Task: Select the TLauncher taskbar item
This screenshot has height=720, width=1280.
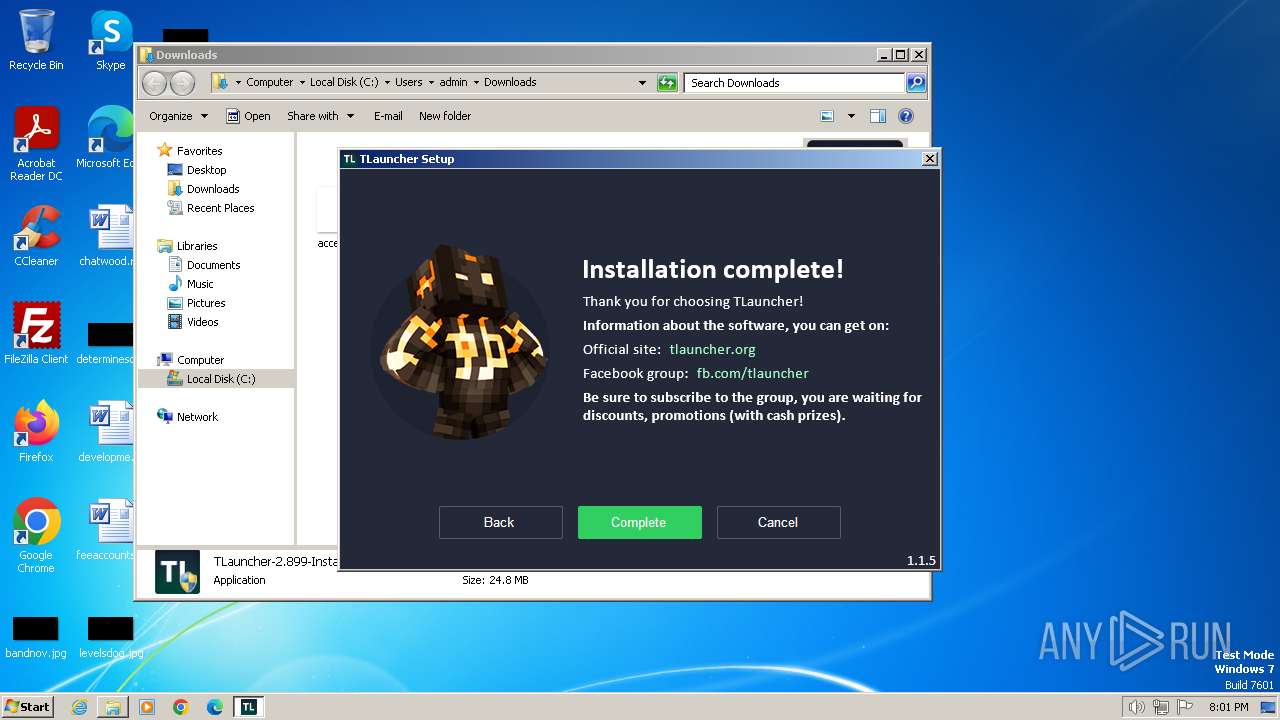Action: pos(249,707)
